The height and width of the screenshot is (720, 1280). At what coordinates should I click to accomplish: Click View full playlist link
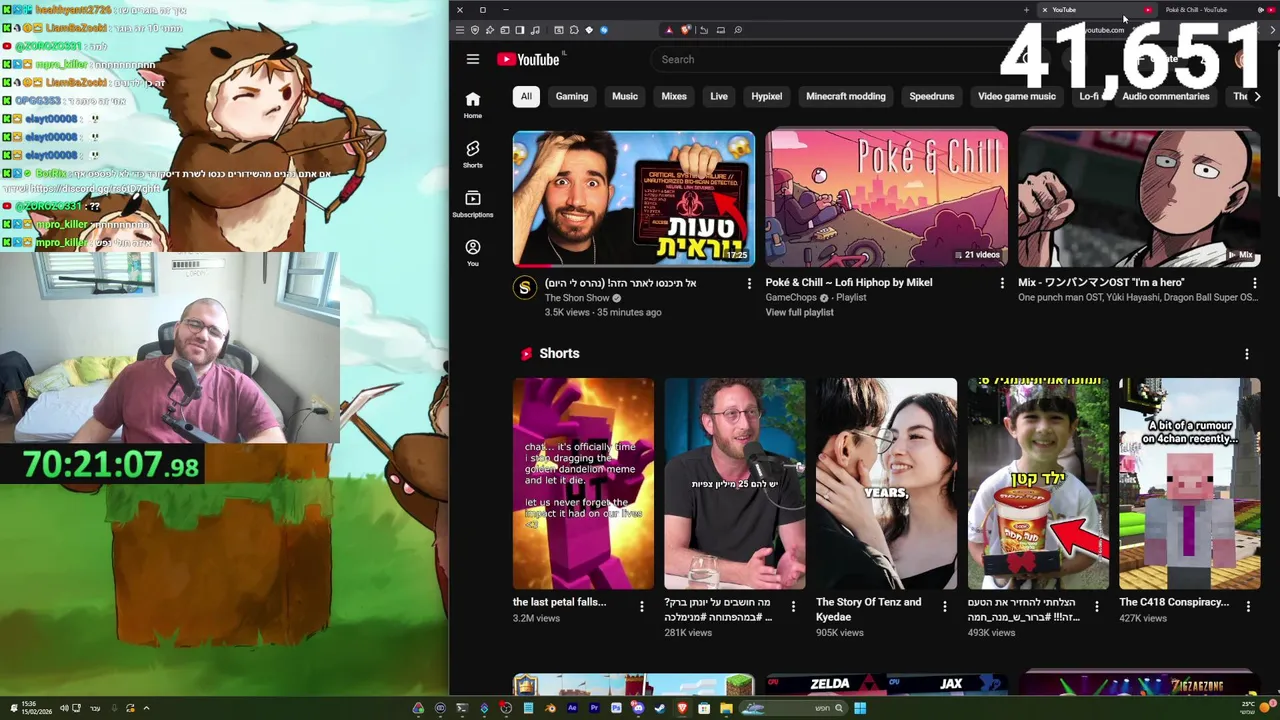point(799,312)
